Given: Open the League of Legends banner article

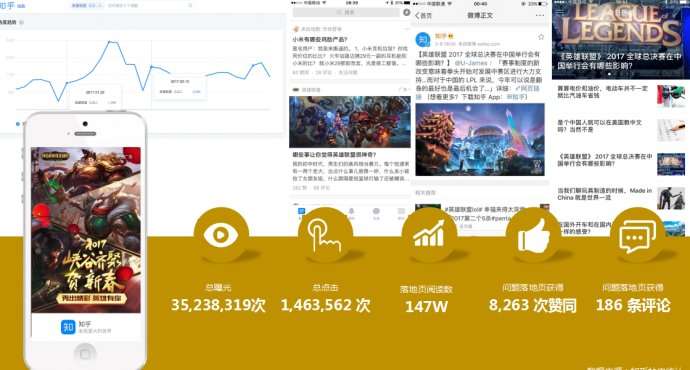Looking at the screenshot, I should pos(621,40).
